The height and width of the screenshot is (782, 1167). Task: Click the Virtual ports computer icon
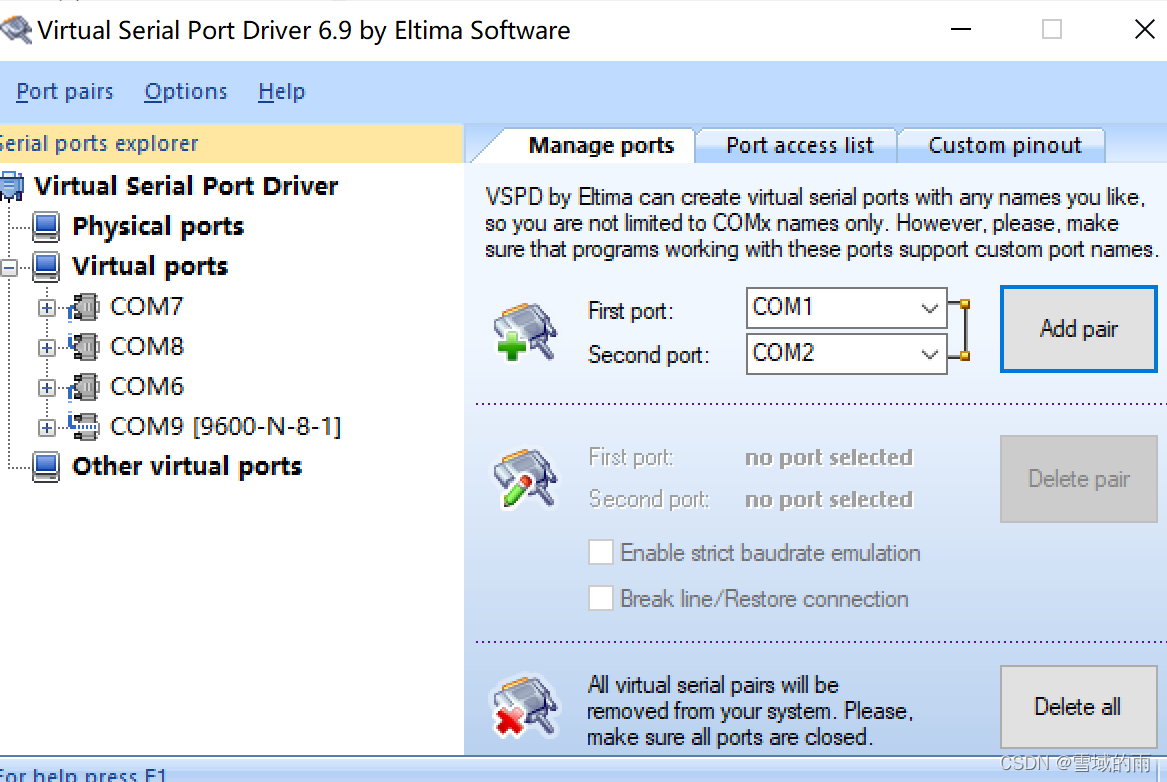pyautogui.click(x=46, y=266)
